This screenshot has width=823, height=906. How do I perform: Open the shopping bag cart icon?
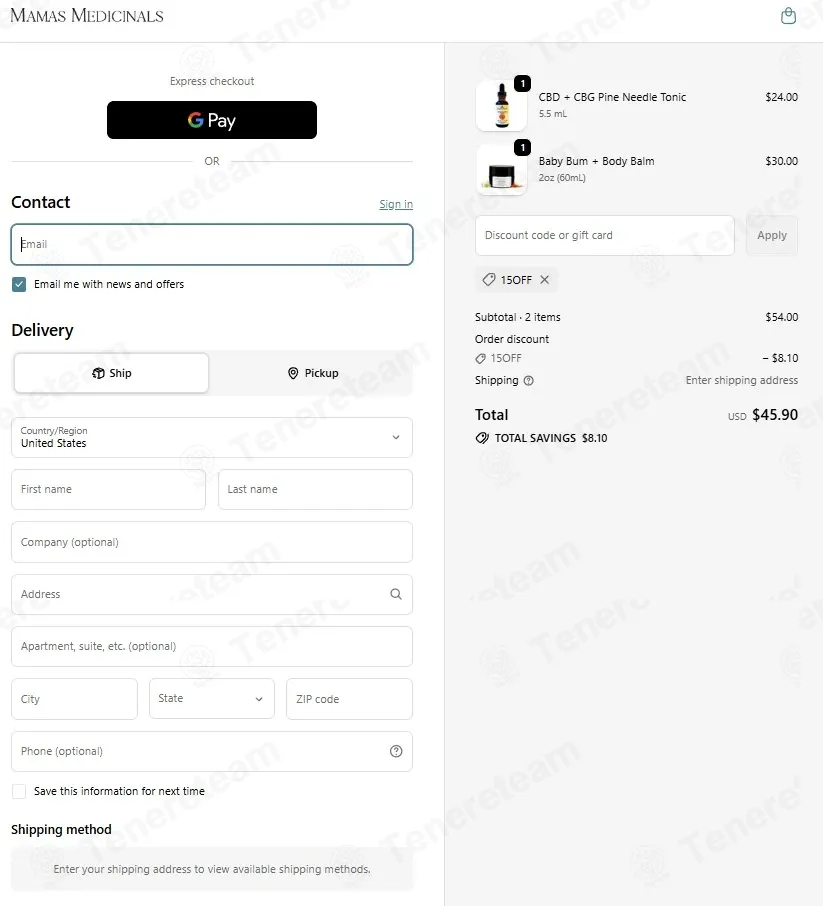(x=788, y=16)
